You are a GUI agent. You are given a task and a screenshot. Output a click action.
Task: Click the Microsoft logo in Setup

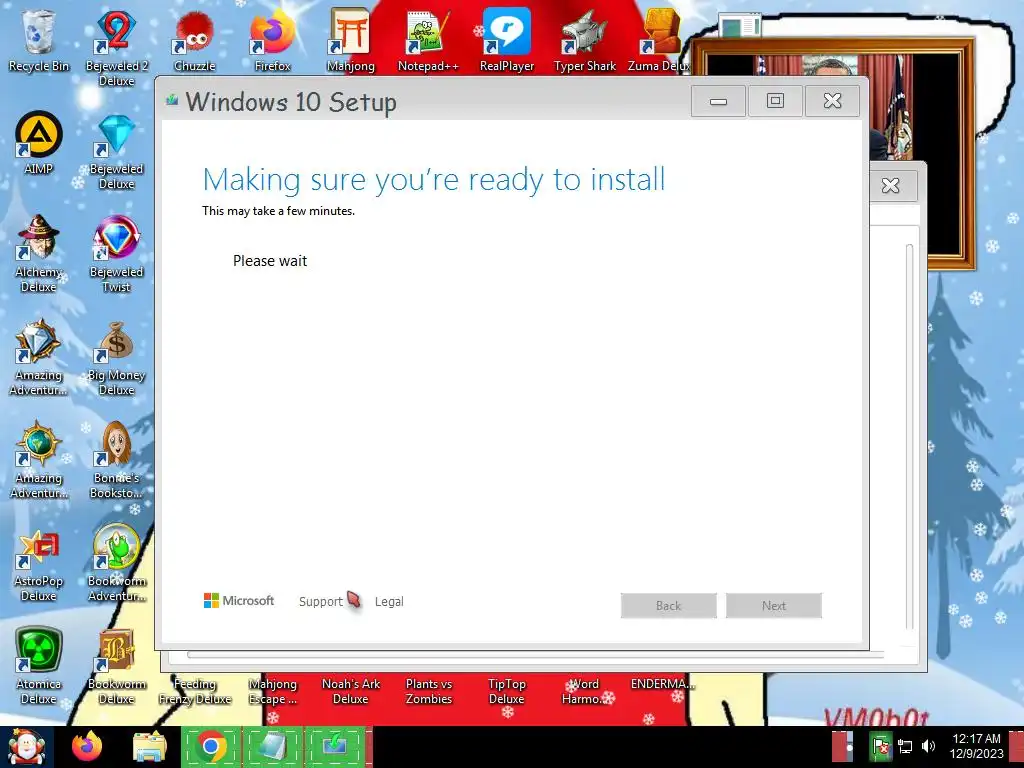[x=239, y=601]
